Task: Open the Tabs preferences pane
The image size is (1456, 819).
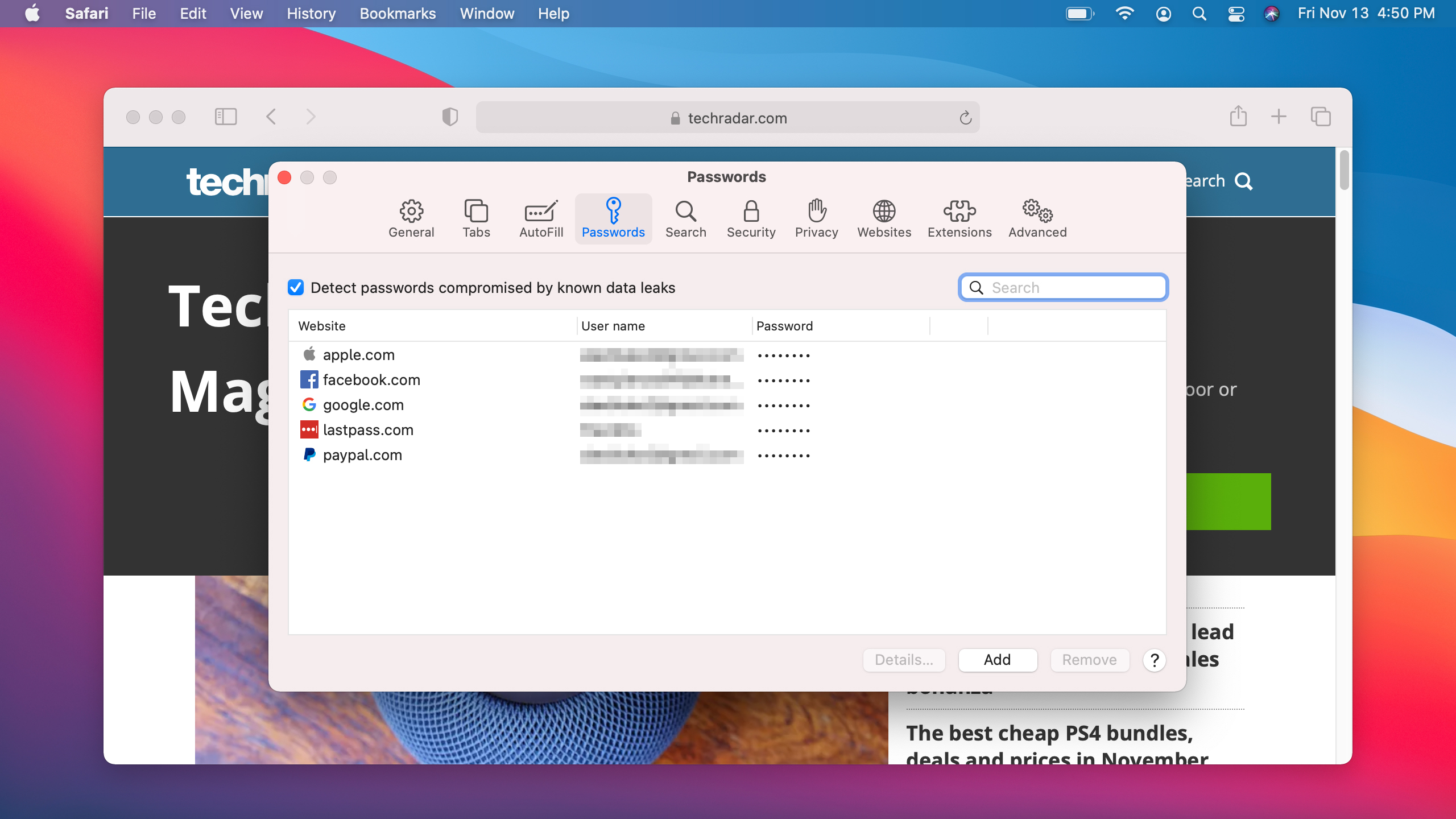Action: coord(476,219)
